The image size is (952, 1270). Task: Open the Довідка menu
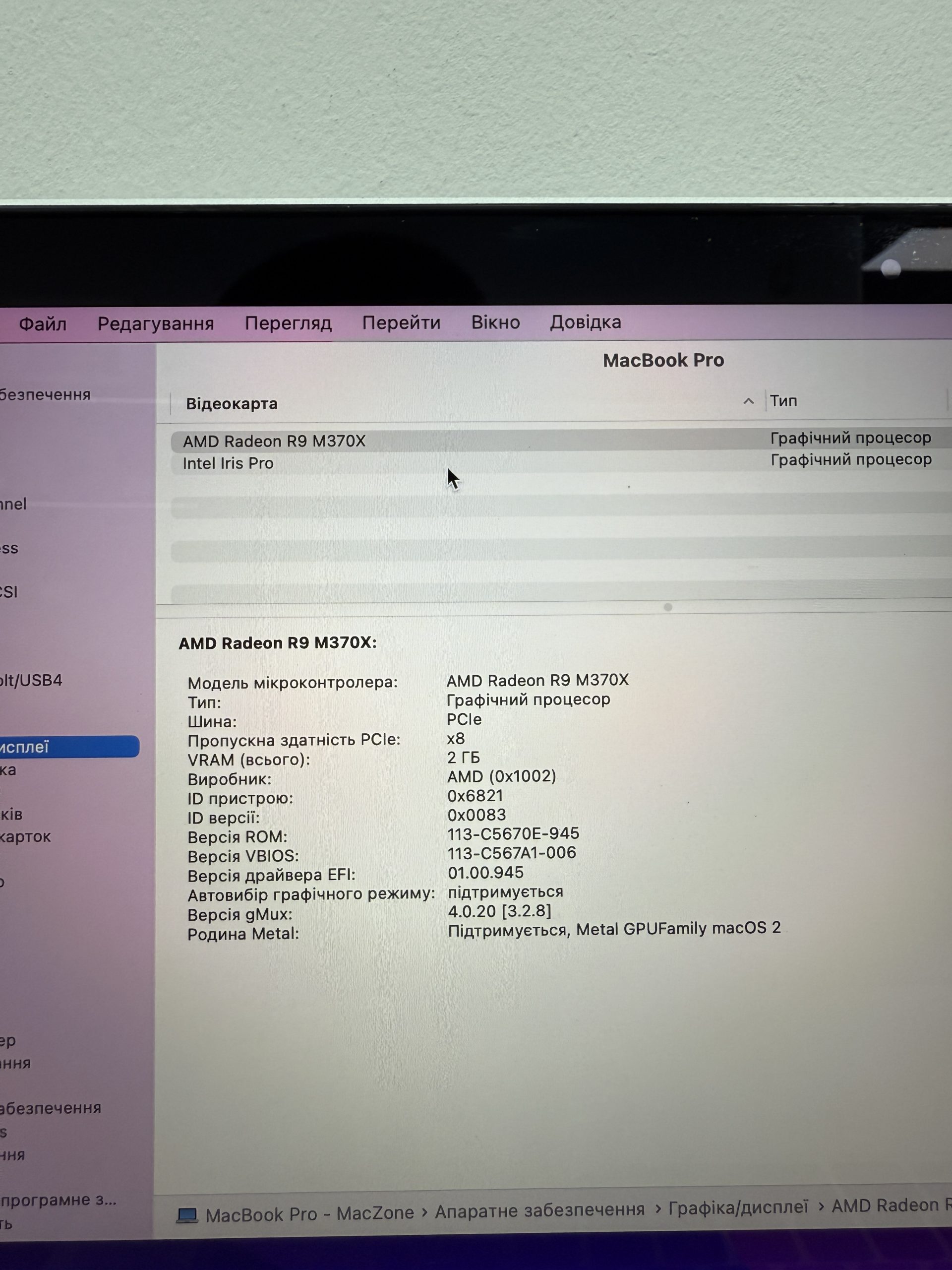[585, 322]
